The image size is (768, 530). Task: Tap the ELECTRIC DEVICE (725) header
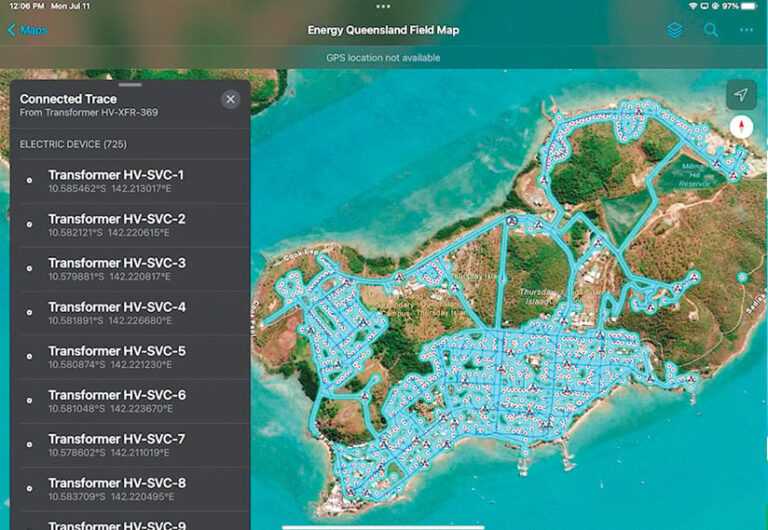(73, 145)
